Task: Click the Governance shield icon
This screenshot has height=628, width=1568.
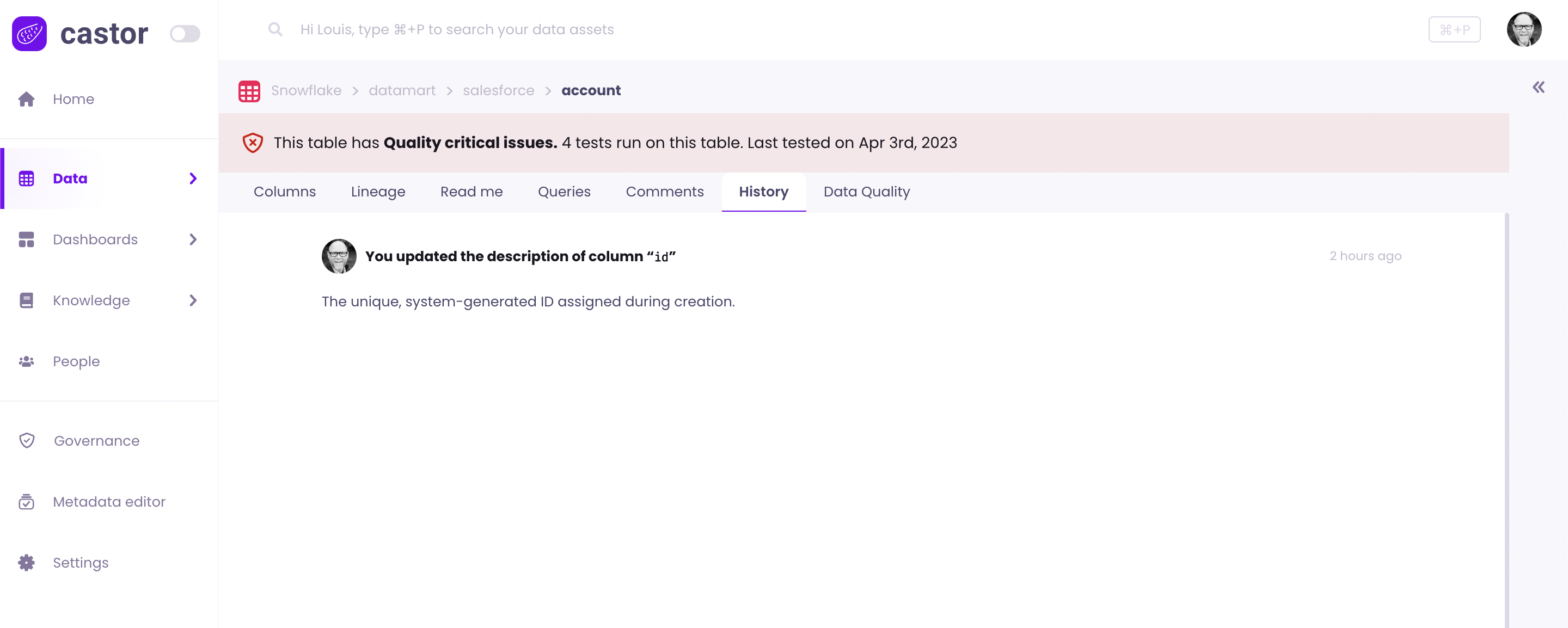Action: (x=27, y=441)
